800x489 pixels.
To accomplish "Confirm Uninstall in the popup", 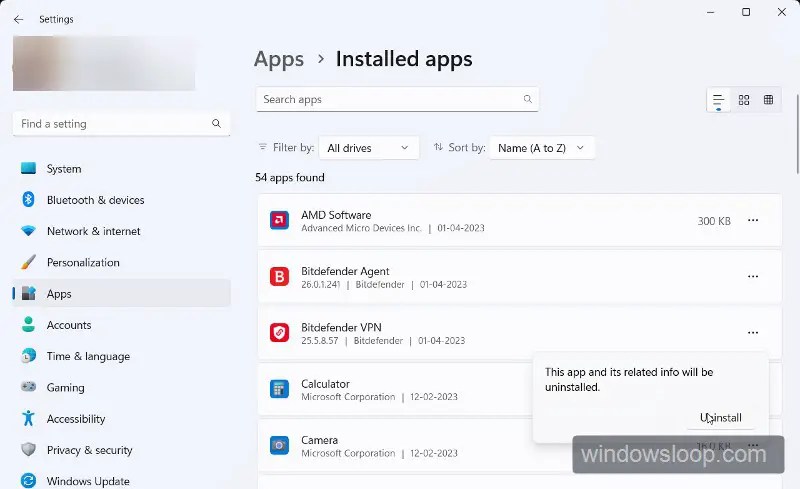I will point(720,418).
